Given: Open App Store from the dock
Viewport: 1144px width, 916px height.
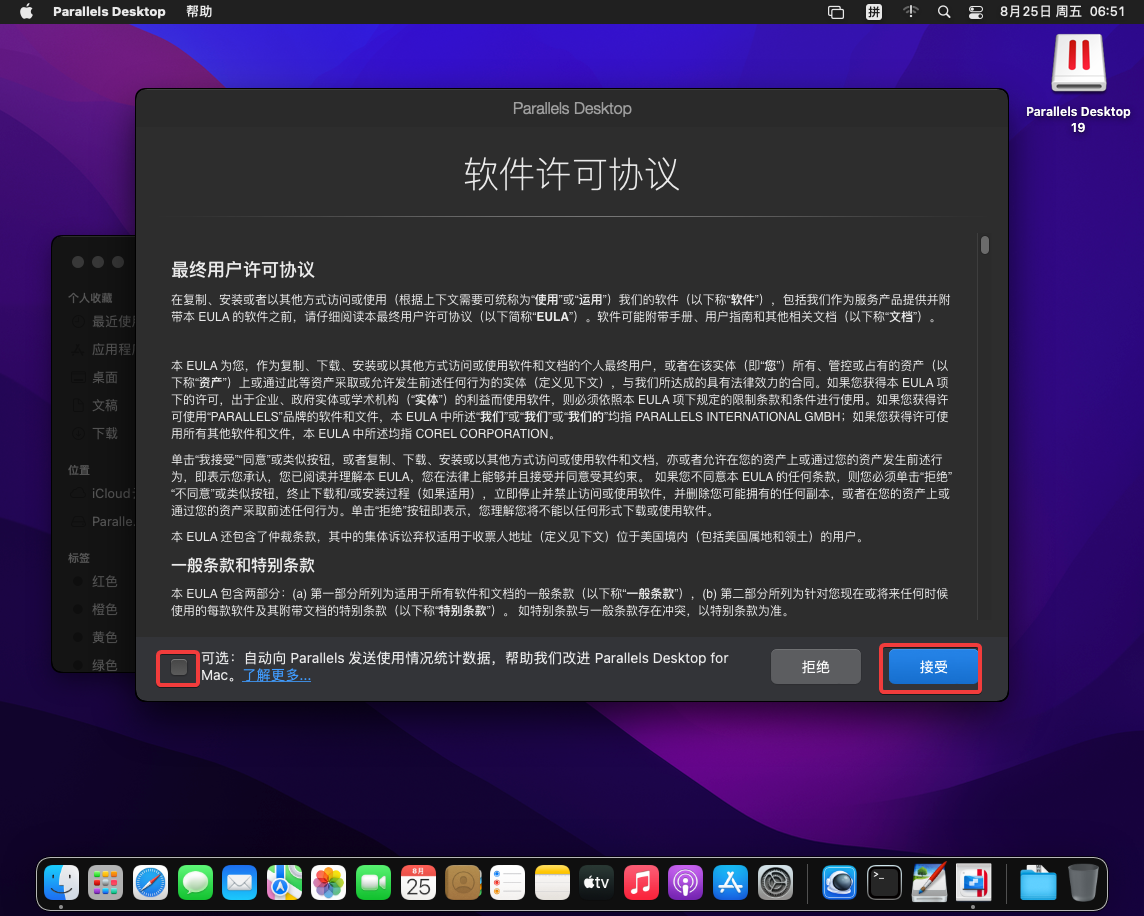Looking at the screenshot, I should point(731,883).
